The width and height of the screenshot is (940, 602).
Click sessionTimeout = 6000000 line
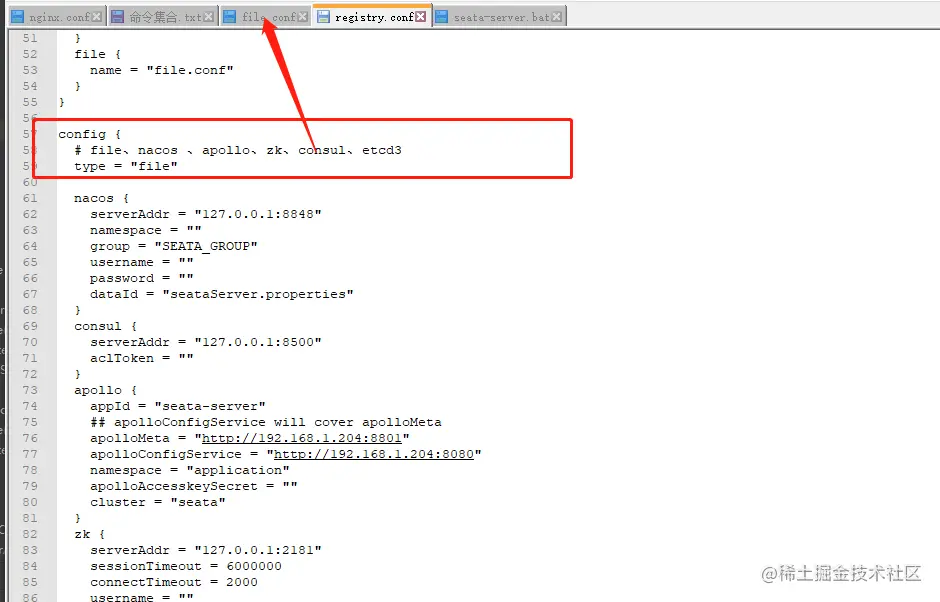[186, 566]
